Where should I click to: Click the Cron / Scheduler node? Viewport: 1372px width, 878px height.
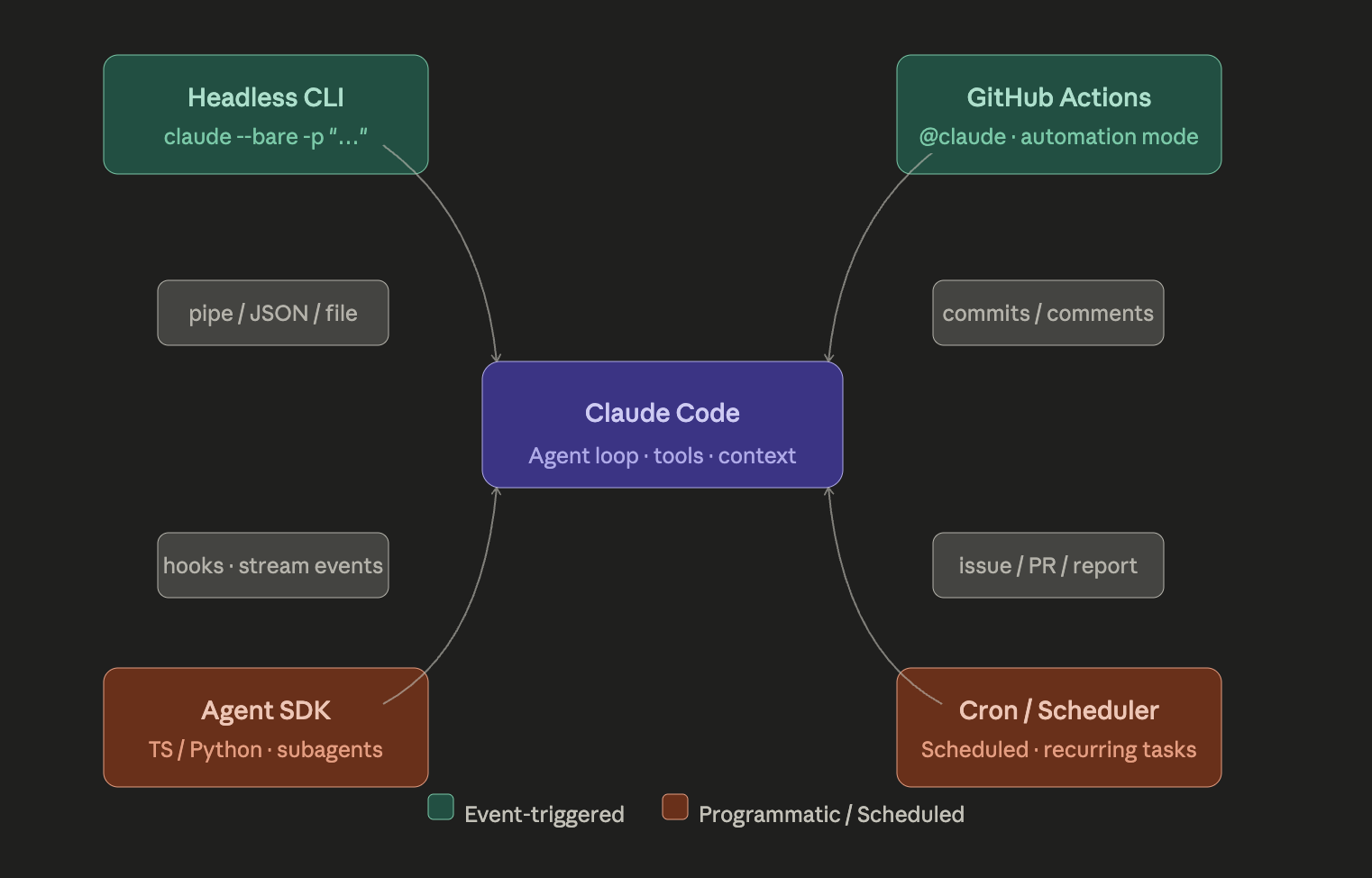[1059, 727]
